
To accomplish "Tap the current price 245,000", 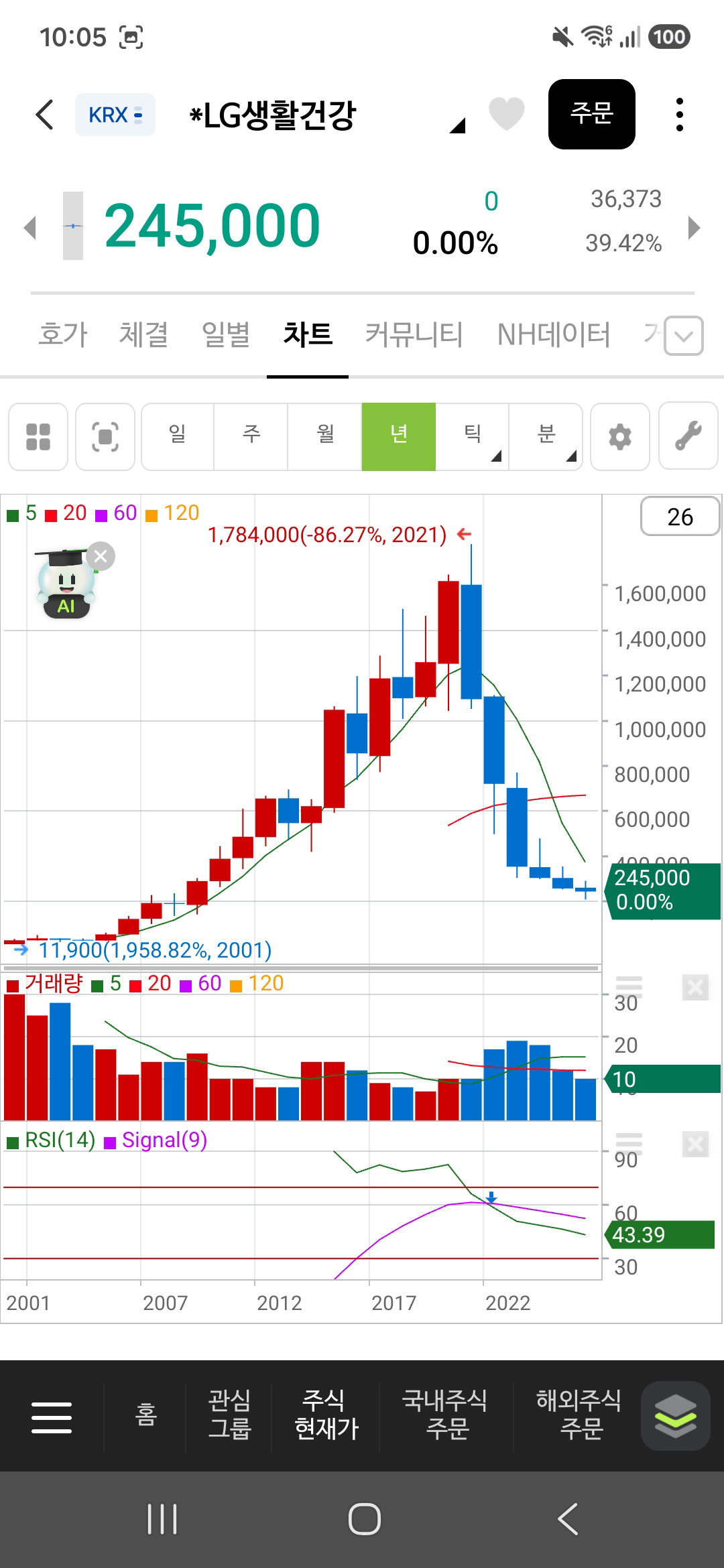I will coord(213,226).
